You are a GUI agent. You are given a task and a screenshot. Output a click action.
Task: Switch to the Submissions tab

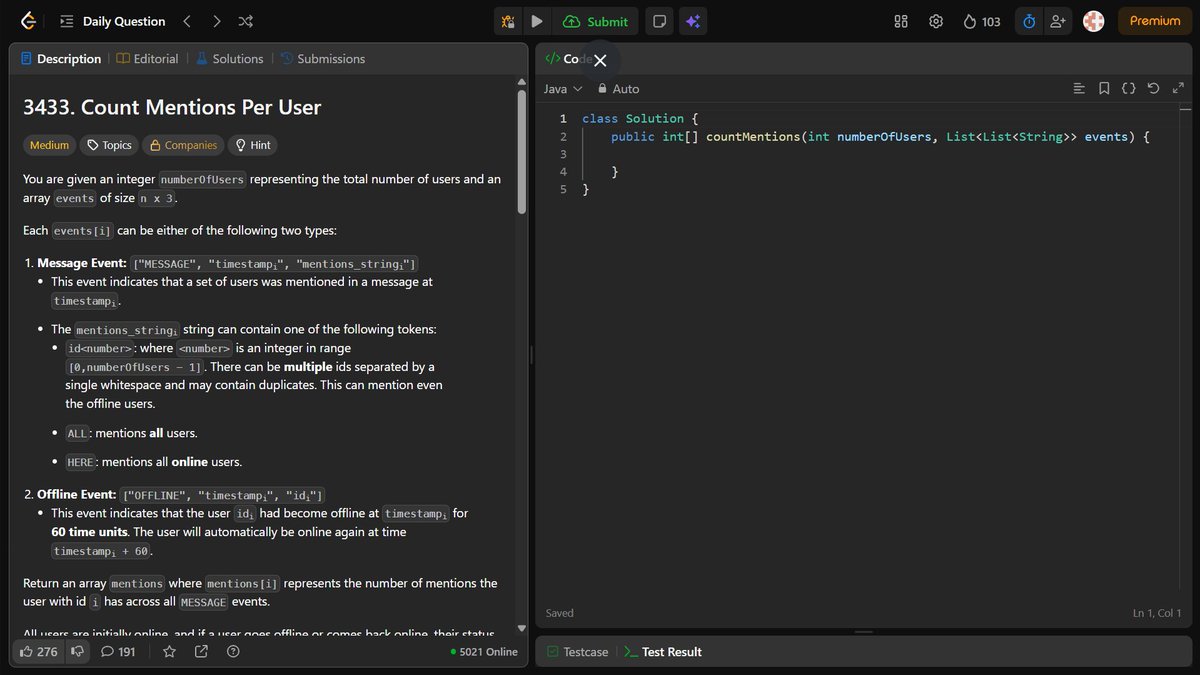[322, 59]
